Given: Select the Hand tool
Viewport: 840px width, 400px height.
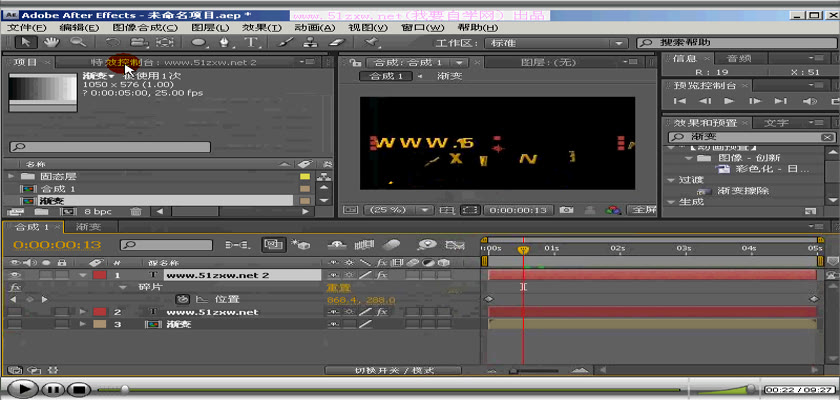Looking at the screenshot, I should (x=51, y=42).
